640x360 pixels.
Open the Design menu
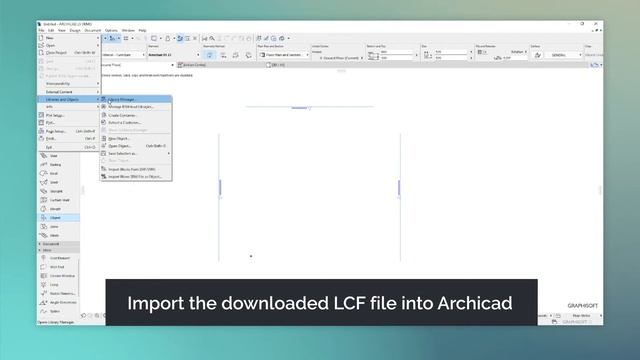tap(75, 31)
